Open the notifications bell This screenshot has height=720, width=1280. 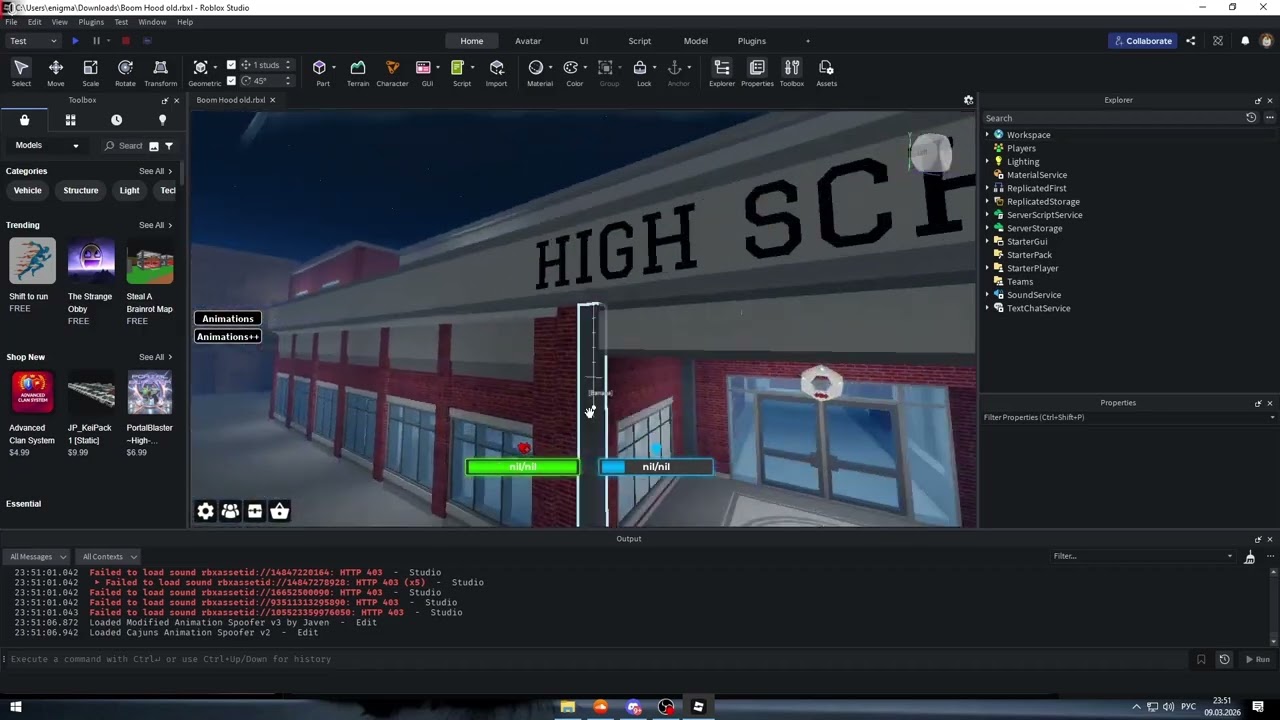pyautogui.click(x=1245, y=41)
